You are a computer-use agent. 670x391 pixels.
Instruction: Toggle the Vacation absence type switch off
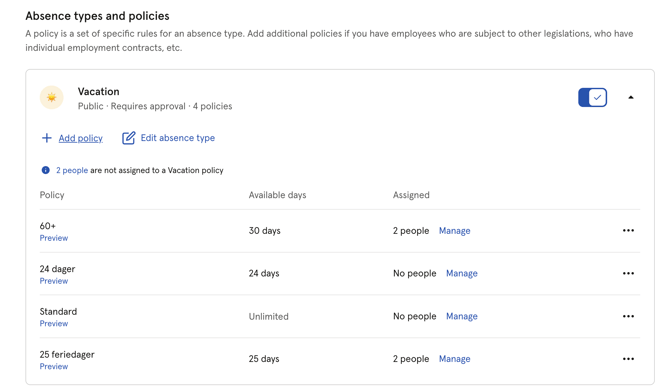coord(592,97)
